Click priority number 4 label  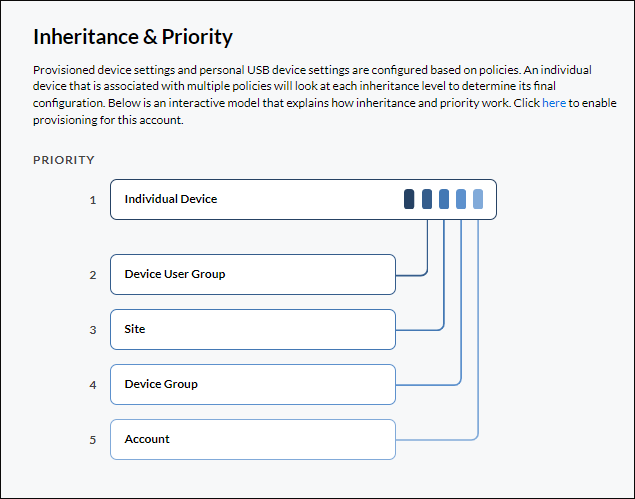pyautogui.click(x=93, y=385)
